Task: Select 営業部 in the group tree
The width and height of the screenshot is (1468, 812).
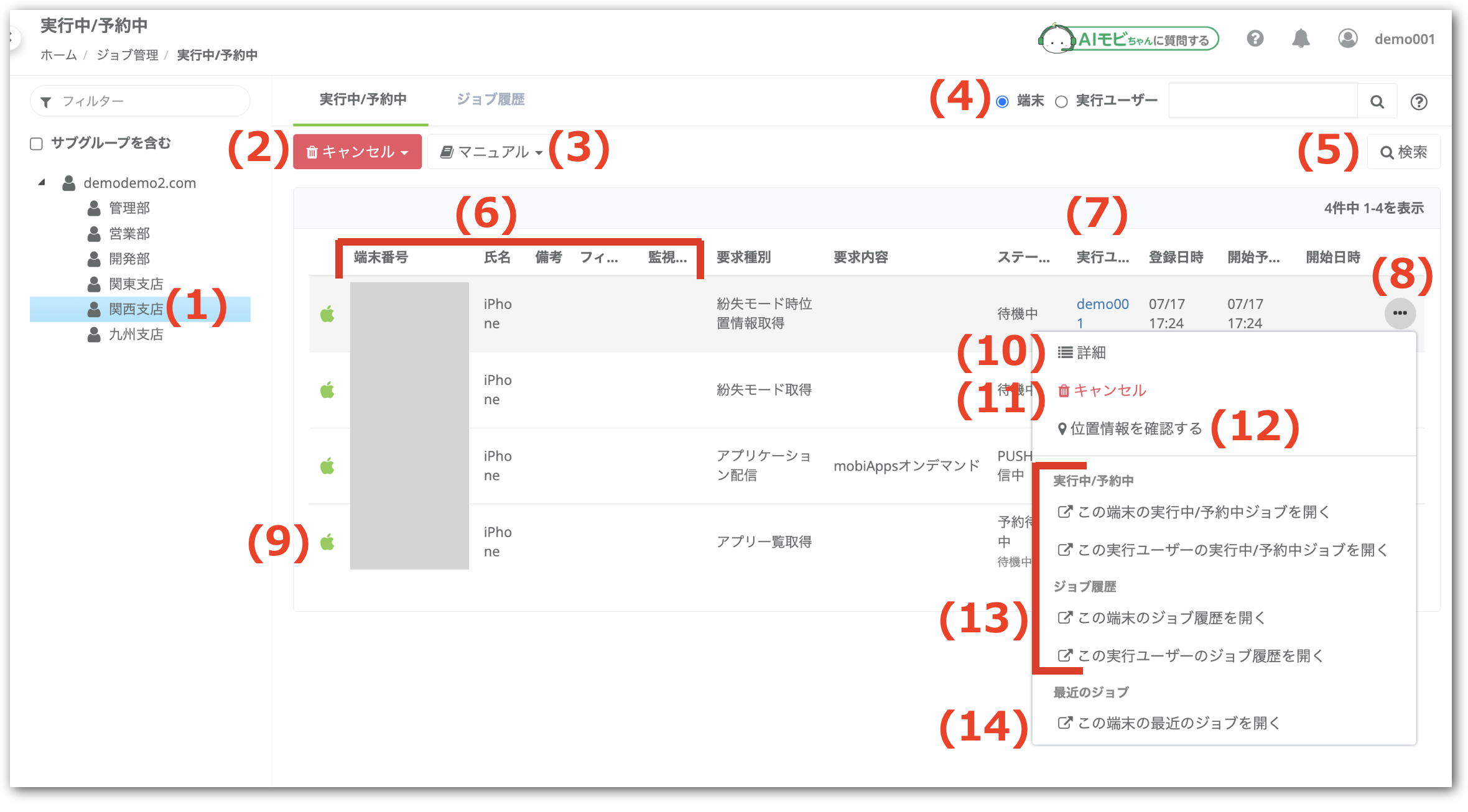Action: 129,233
